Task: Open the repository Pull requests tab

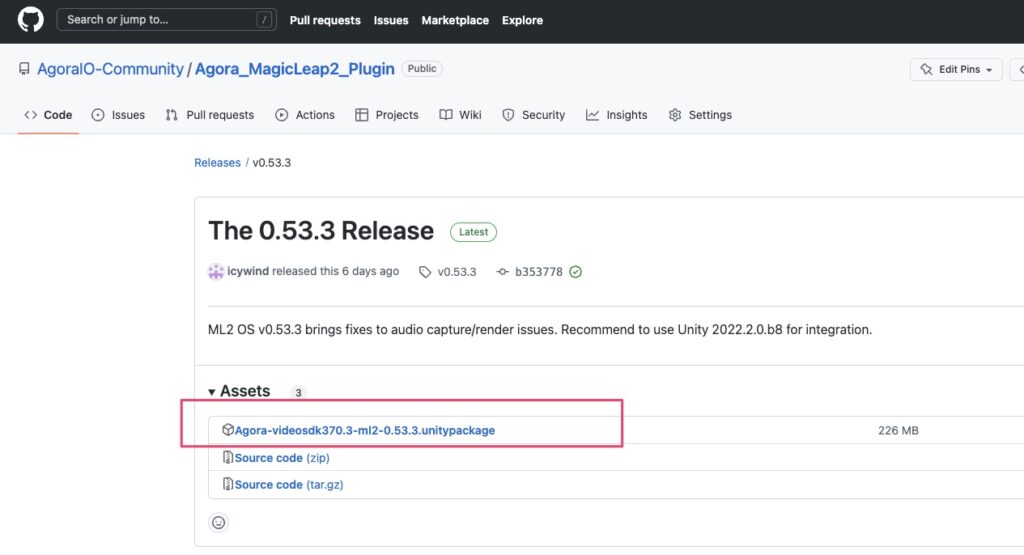Action: [210, 115]
